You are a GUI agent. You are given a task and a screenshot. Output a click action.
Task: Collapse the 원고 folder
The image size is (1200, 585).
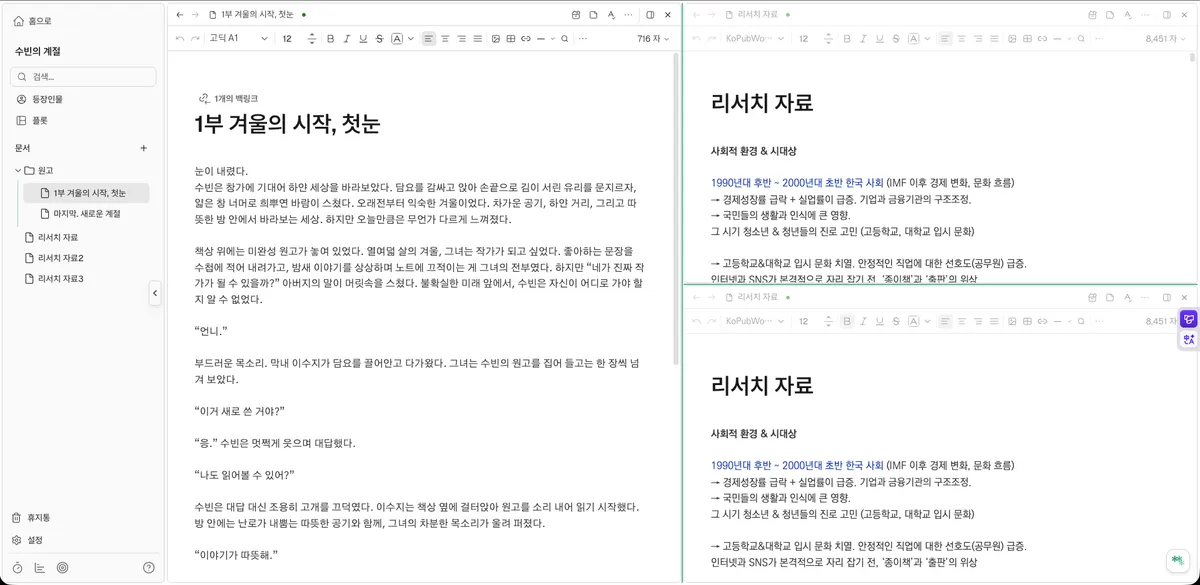pos(17,170)
